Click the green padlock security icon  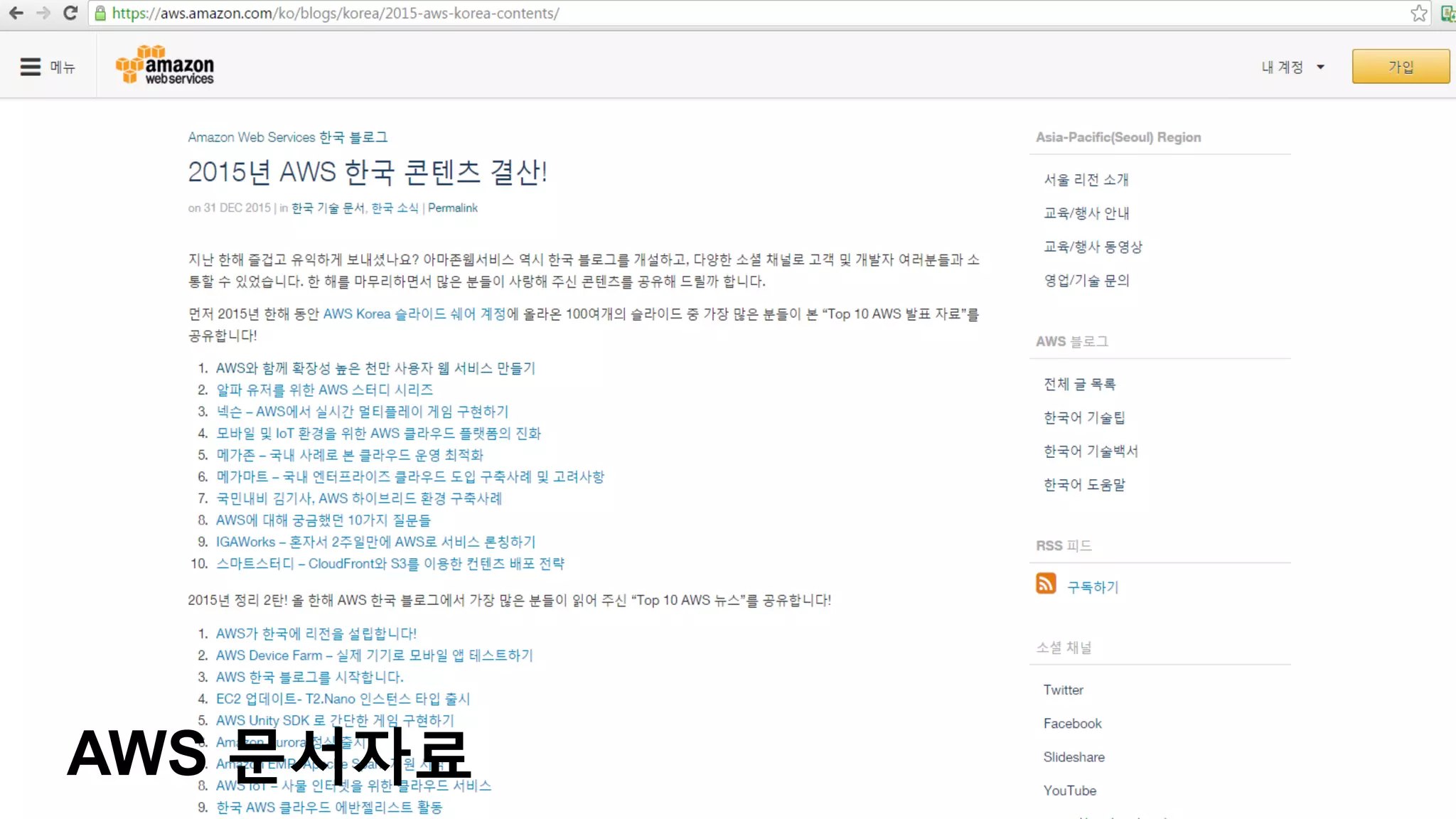100,14
